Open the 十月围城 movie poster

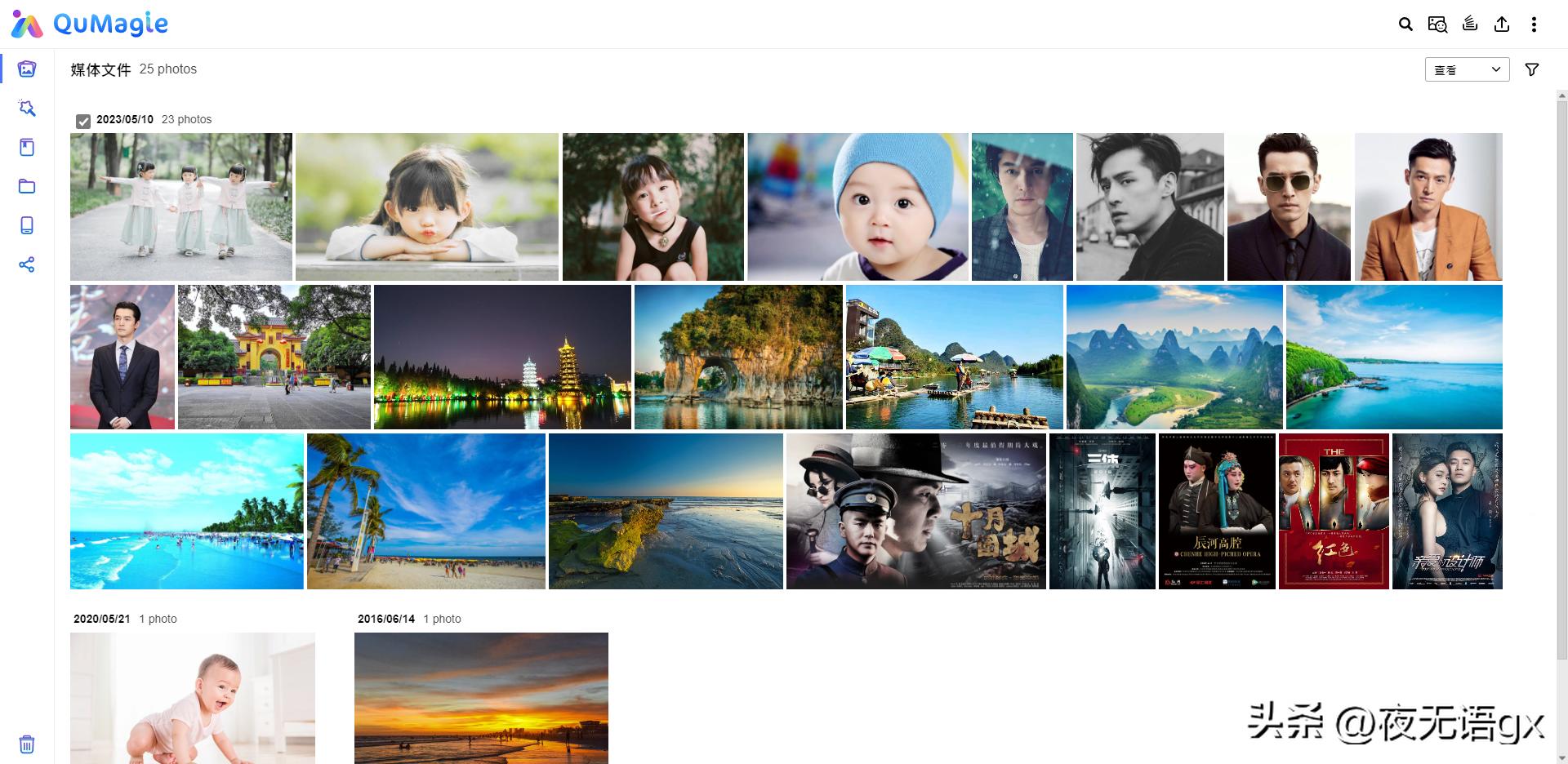[916, 511]
